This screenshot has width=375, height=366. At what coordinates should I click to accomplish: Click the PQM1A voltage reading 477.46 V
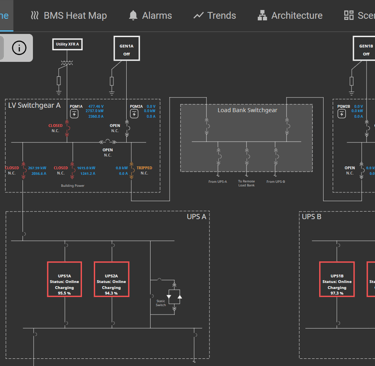click(x=96, y=107)
